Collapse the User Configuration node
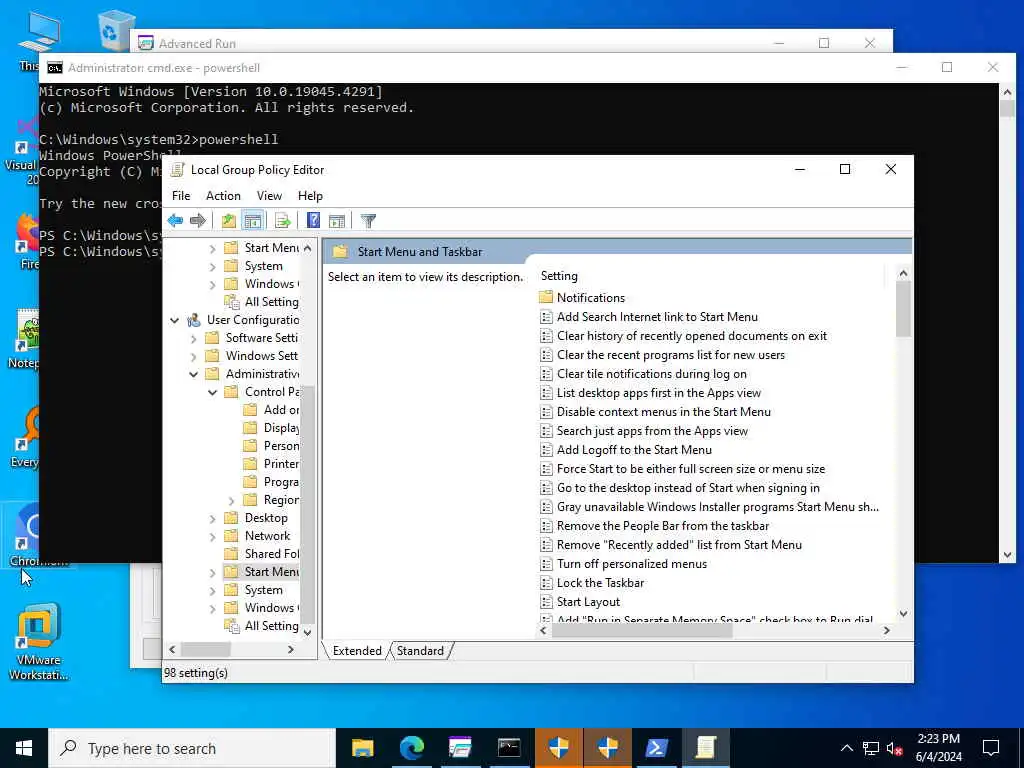 tap(174, 320)
